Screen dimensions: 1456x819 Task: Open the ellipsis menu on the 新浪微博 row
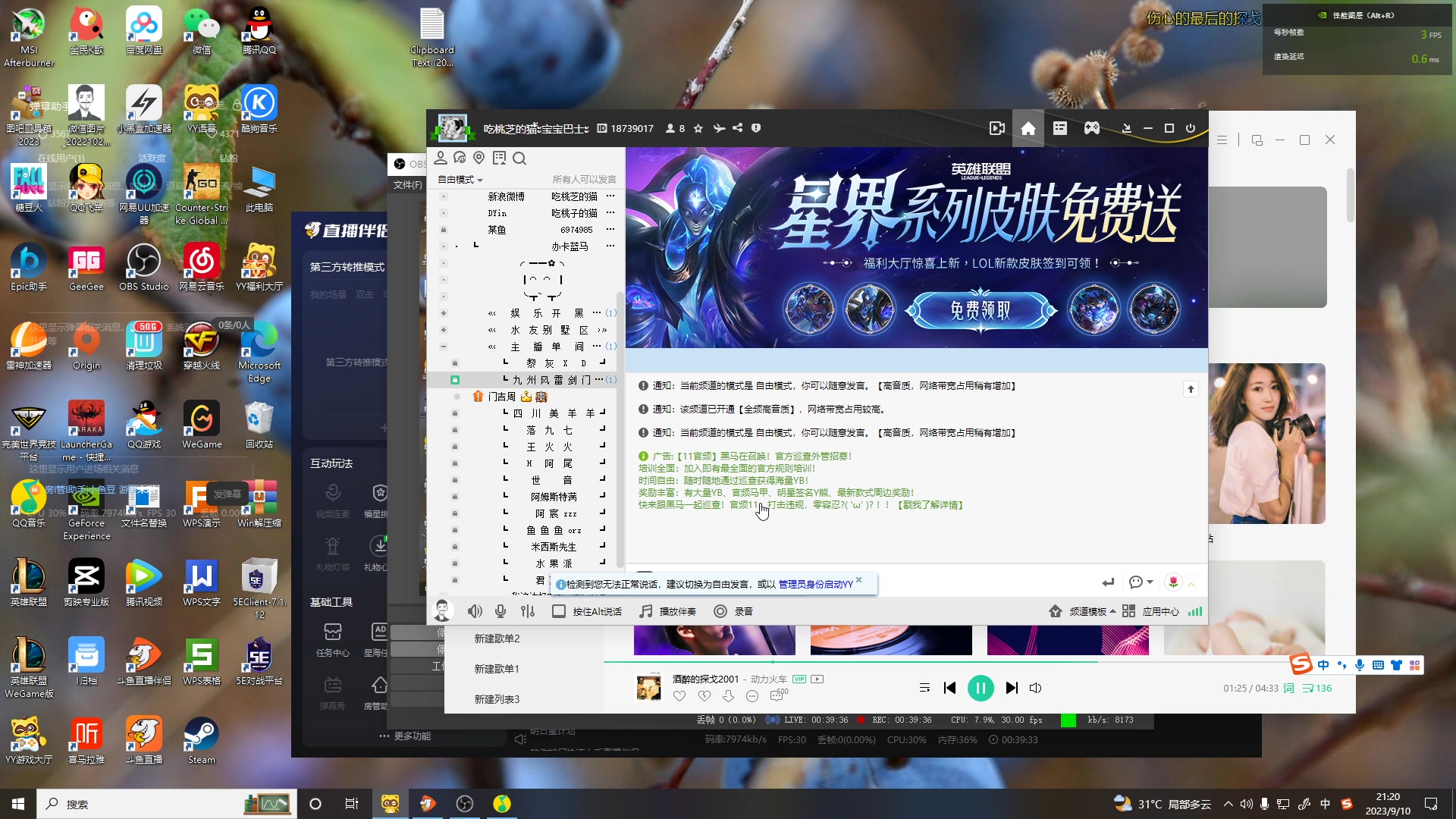click(x=610, y=196)
